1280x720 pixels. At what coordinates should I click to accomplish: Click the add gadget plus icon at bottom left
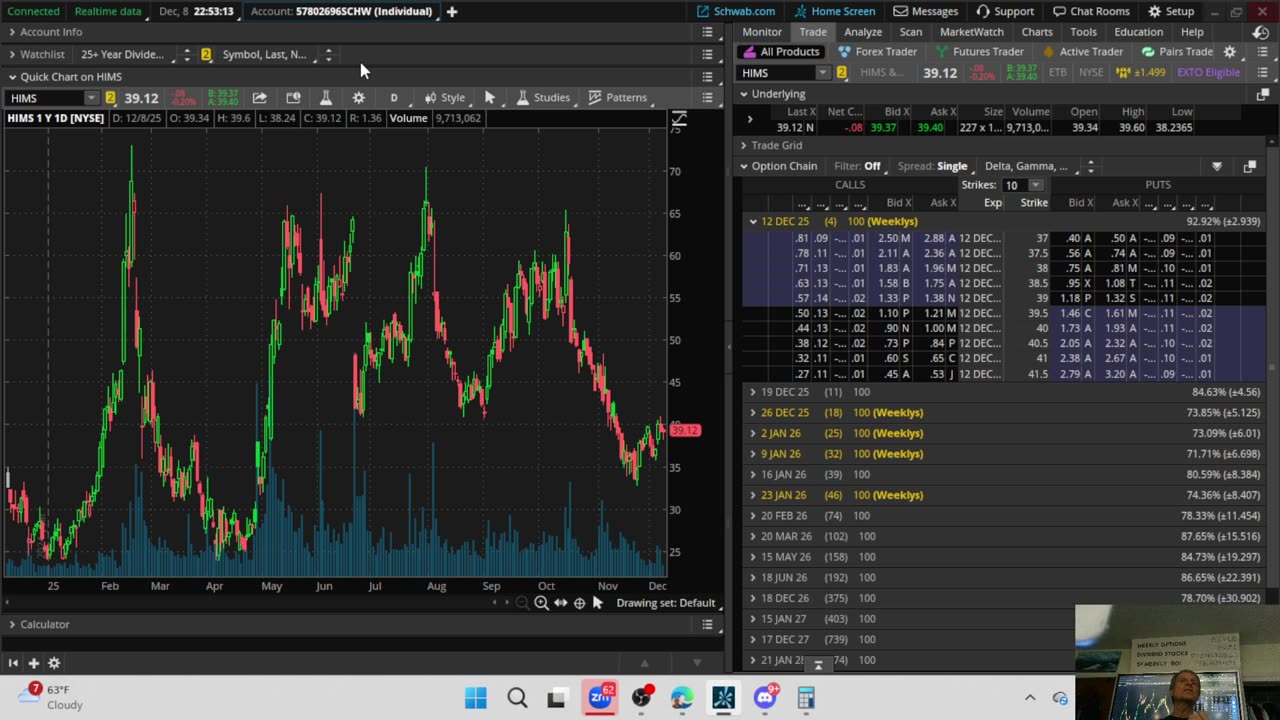click(33, 663)
